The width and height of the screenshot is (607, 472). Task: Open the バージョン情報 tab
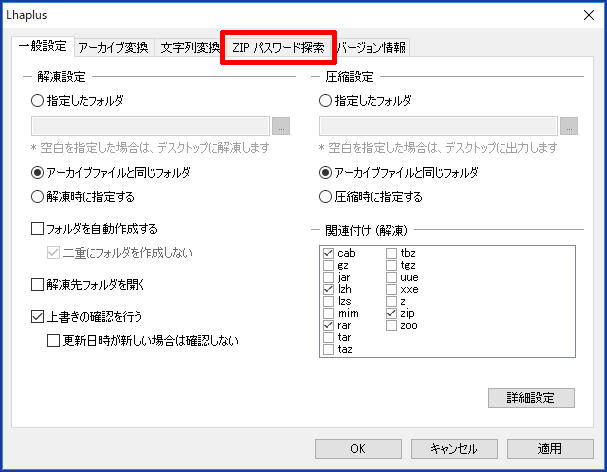370,48
